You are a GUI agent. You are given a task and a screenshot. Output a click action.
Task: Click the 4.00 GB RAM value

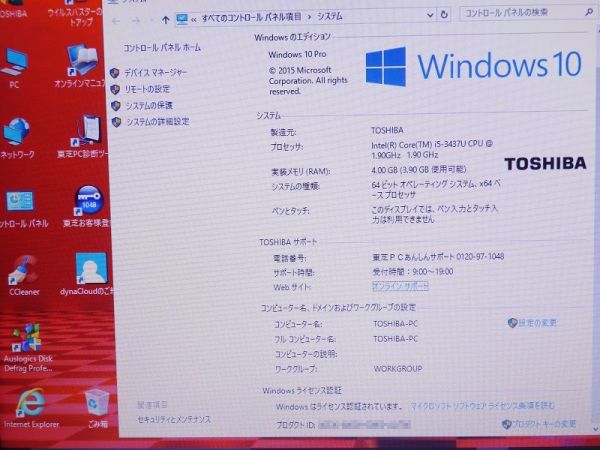pyautogui.click(x=419, y=170)
